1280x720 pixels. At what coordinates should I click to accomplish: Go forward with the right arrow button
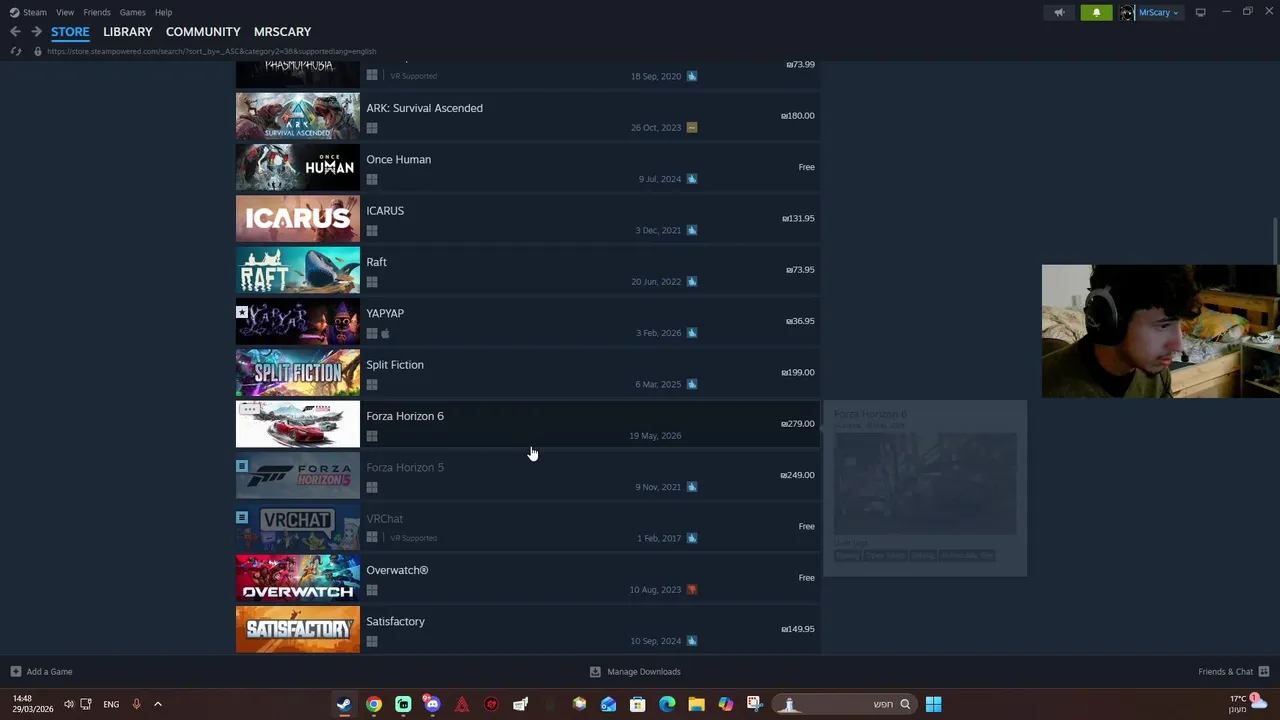pyautogui.click(x=36, y=32)
